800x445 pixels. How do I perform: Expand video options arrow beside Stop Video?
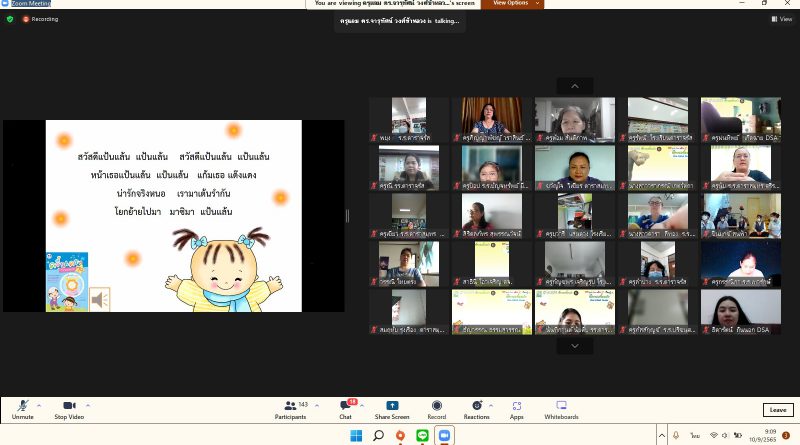[x=88, y=406]
